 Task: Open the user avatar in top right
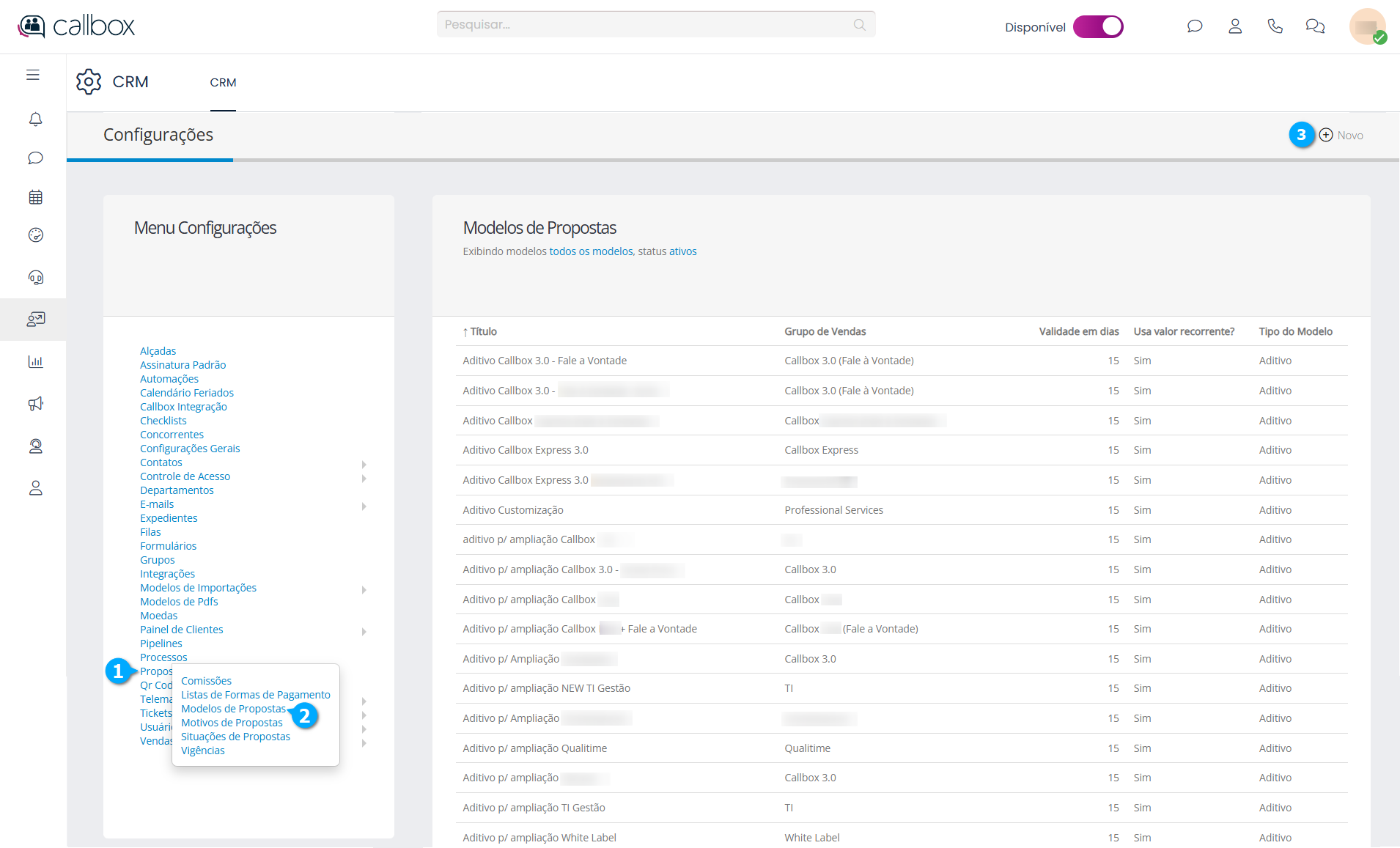(1366, 27)
